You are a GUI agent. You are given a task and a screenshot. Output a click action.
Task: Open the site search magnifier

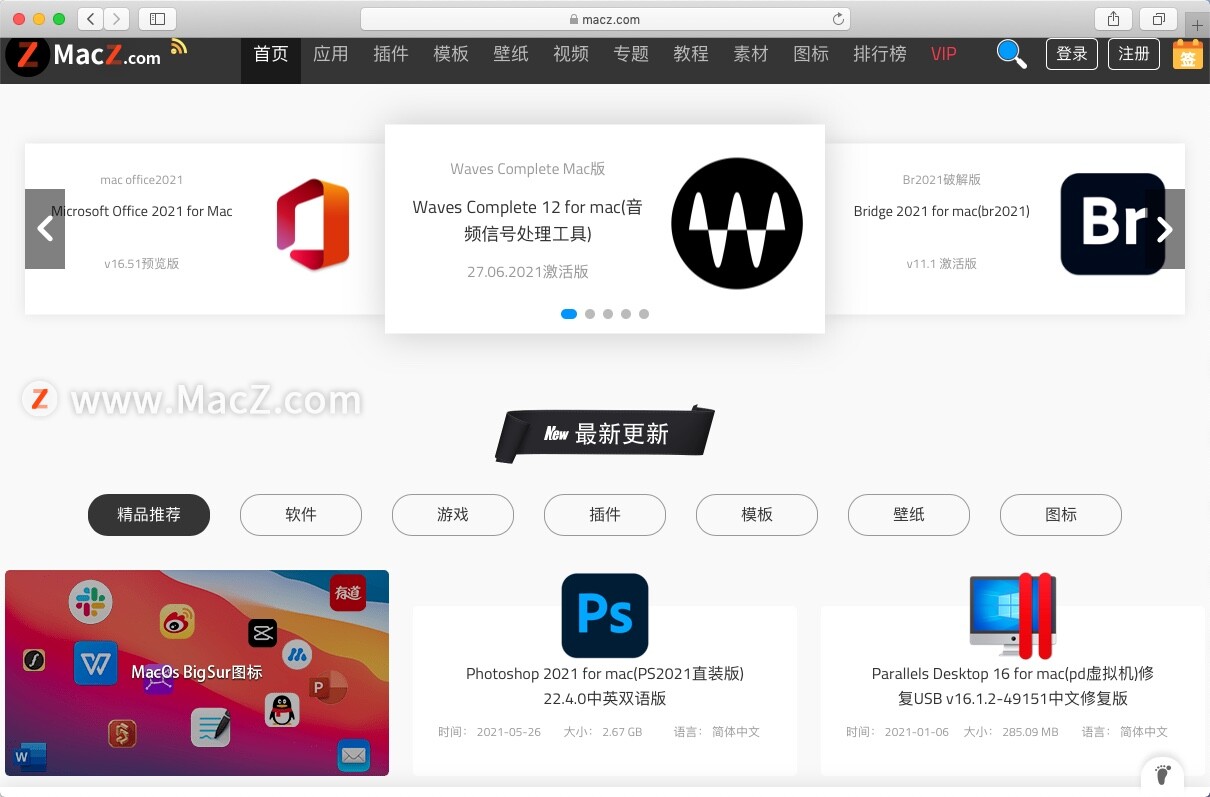click(x=1012, y=54)
